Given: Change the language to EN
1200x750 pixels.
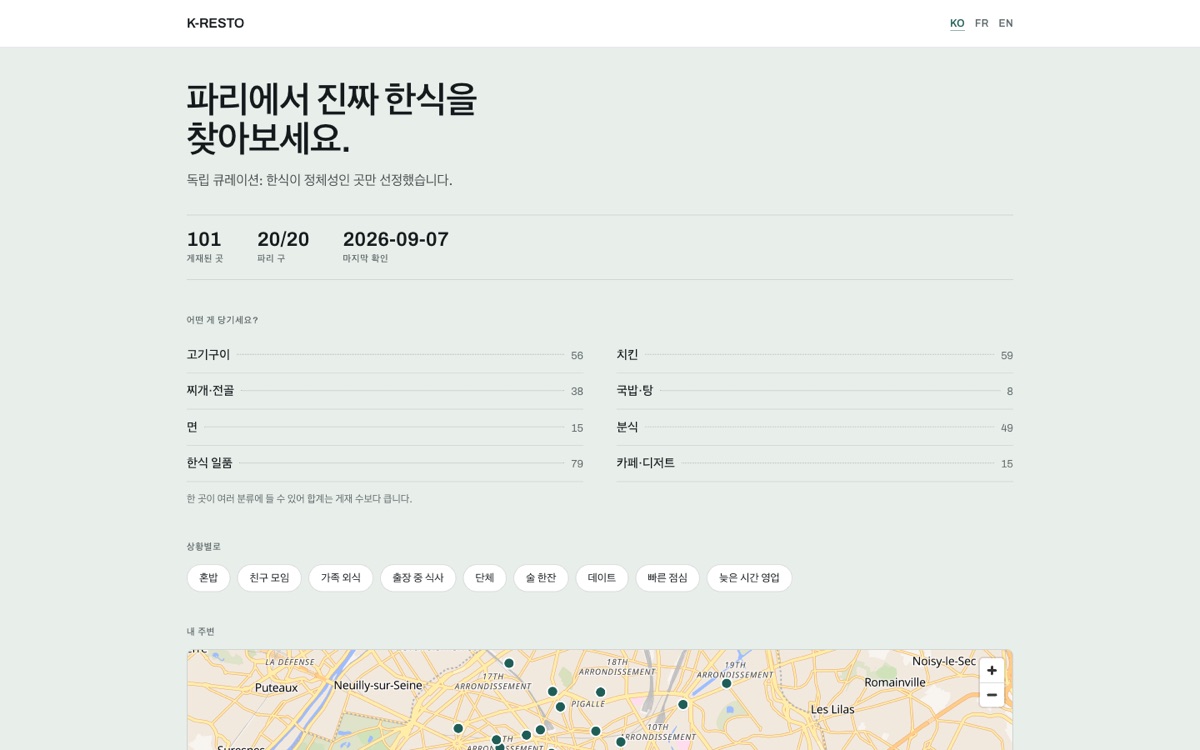Looking at the screenshot, I should (1005, 23).
